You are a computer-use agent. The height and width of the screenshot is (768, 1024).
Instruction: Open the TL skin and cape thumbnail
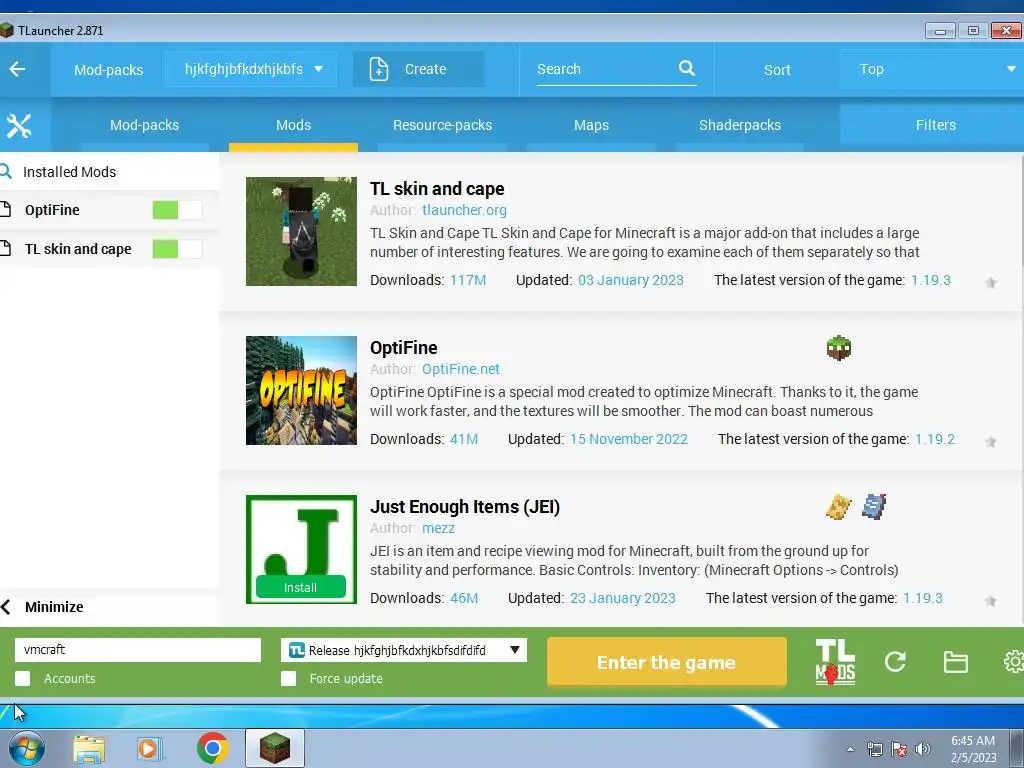coord(301,231)
